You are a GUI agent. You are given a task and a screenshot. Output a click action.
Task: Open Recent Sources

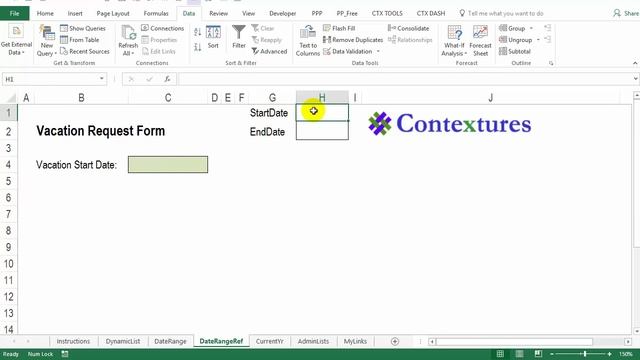tap(85, 51)
